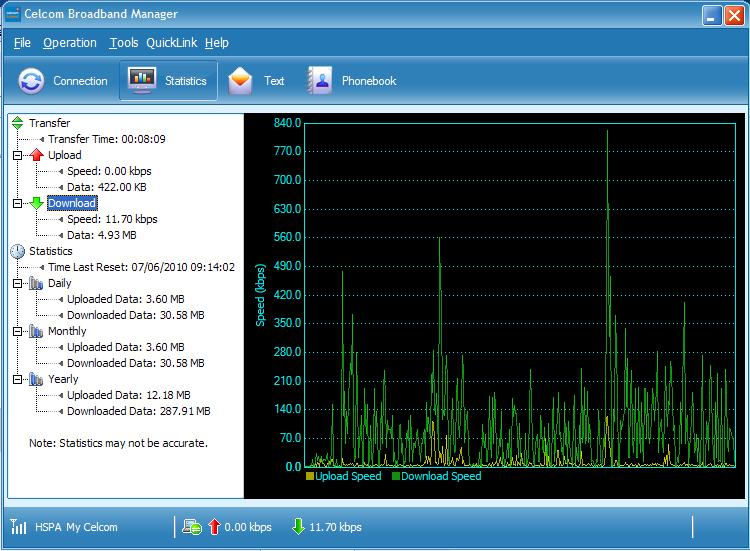Click the network connection icon in status bar
750x551 pixels.
point(192,527)
